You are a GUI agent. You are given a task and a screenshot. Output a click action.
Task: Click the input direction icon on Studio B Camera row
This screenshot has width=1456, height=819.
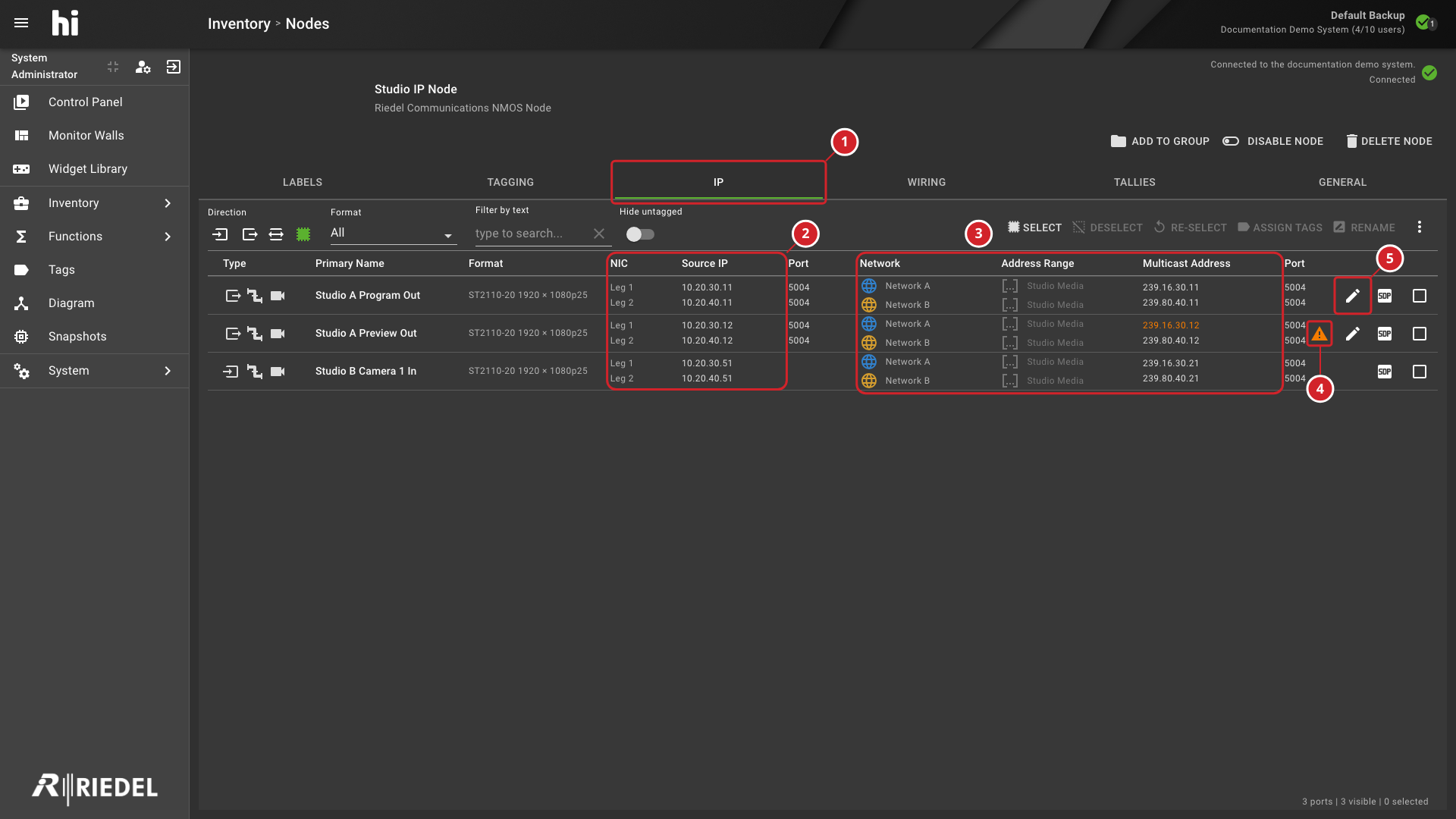point(231,372)
